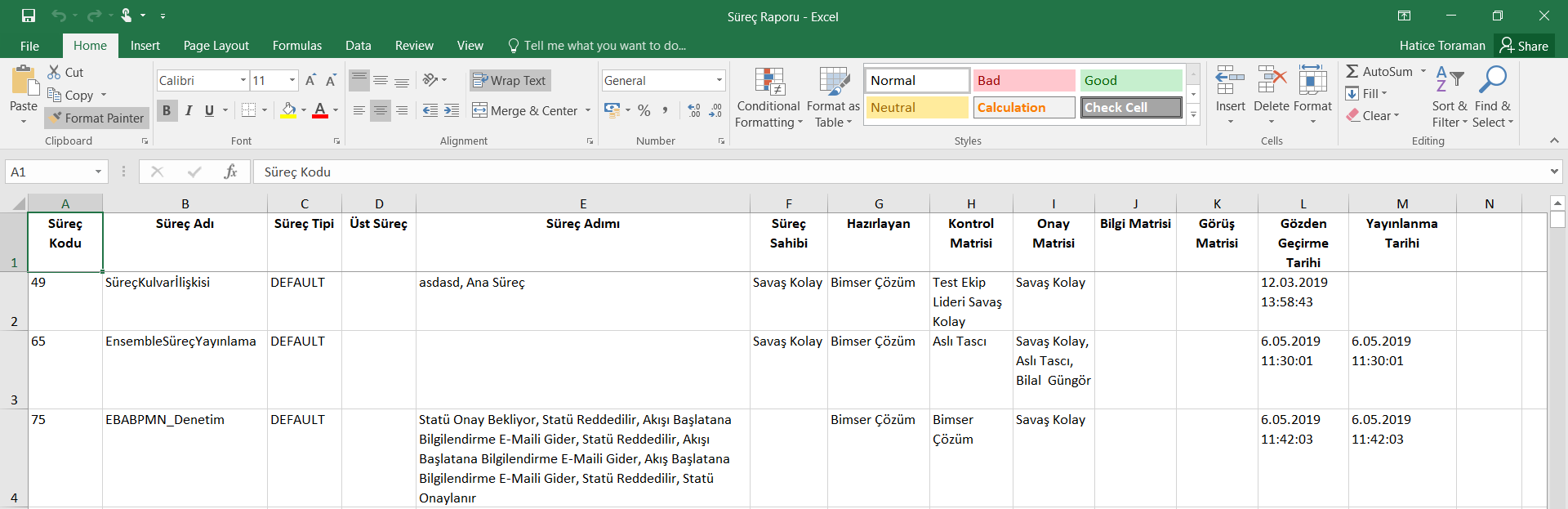
Task: Click the Increase Indent icon
Action: 452,110
